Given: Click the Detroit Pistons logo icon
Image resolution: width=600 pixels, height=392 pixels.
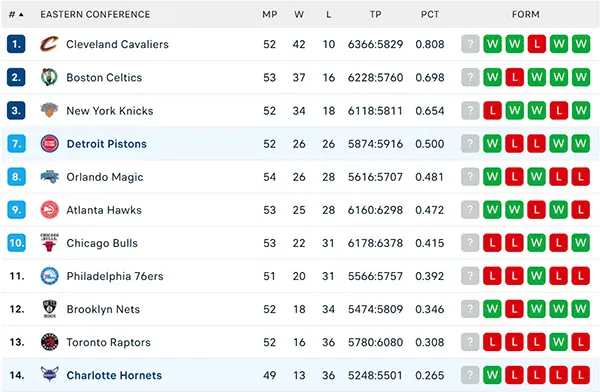Looking at the screenshot, I should pos(49,144).
